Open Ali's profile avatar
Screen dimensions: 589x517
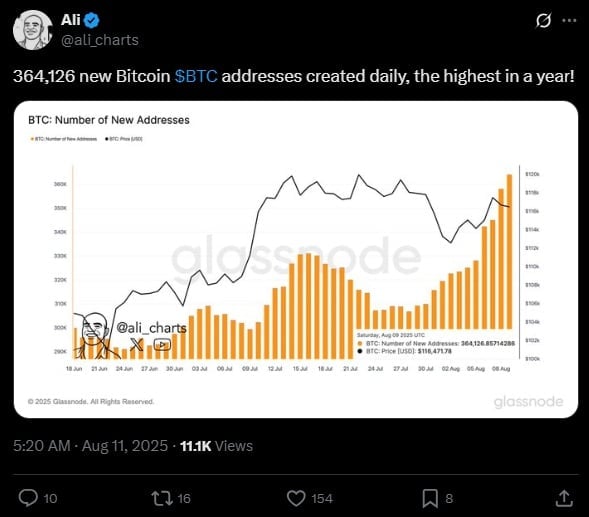33,30
